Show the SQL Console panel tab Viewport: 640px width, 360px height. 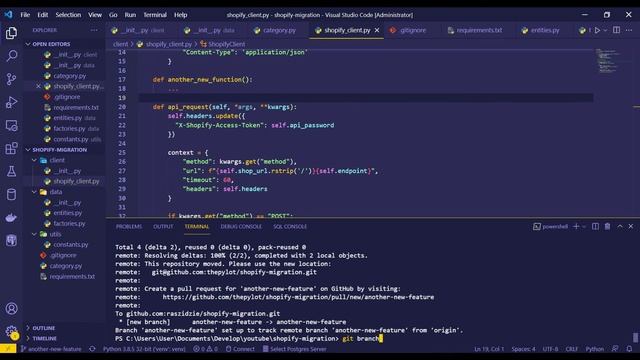point(290,227)
